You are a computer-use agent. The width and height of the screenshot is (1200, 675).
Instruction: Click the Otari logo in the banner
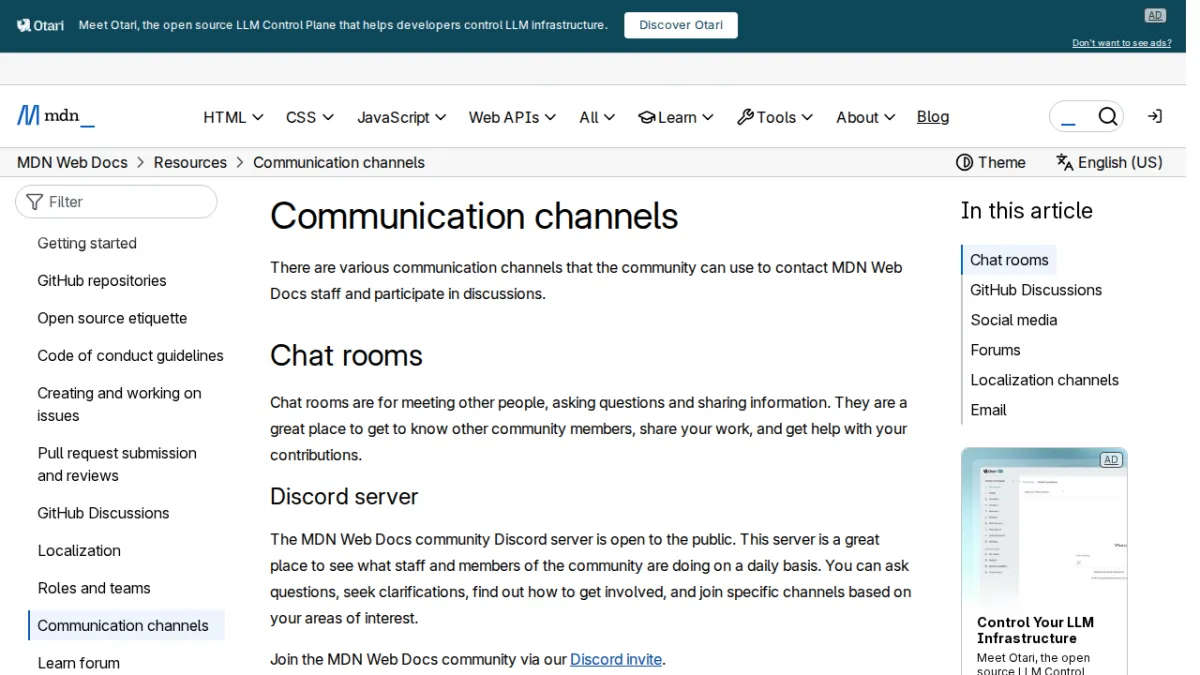40,25
